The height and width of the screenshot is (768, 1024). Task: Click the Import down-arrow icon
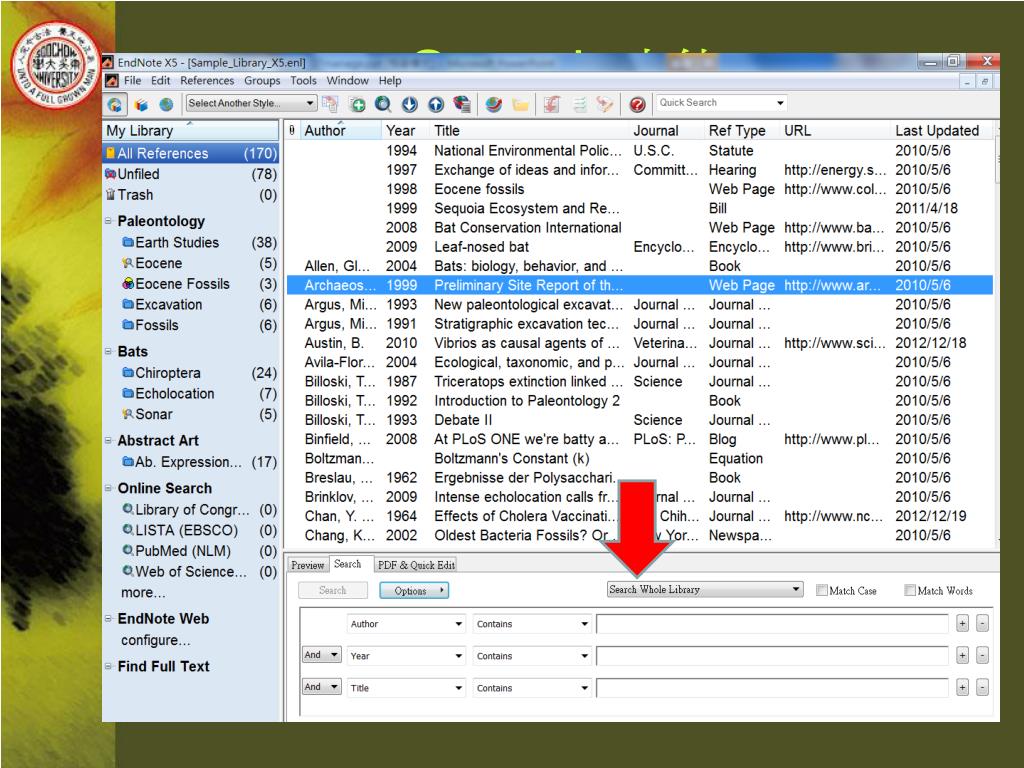tap(409, 104)
